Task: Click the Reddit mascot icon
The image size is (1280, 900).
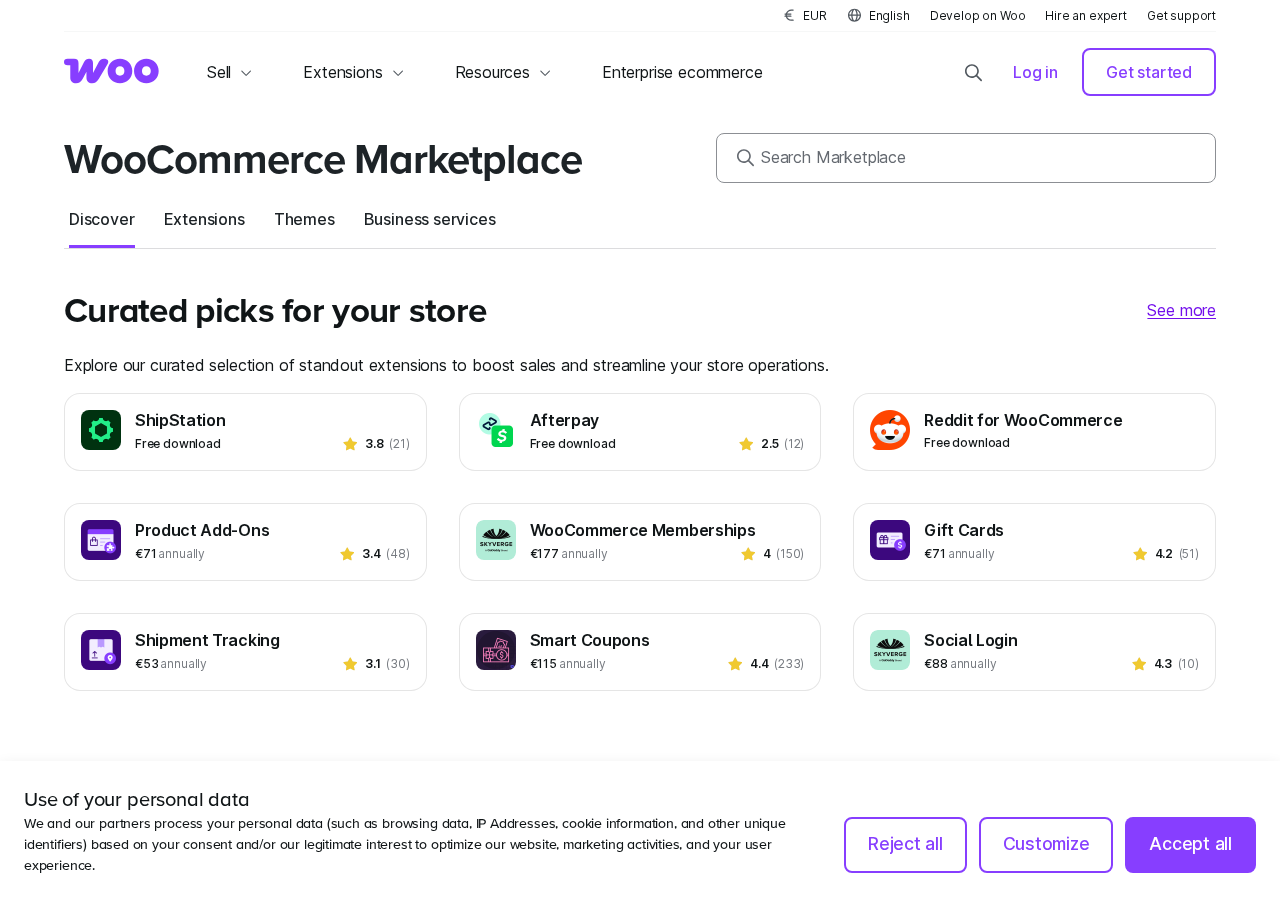Action: (x=890, y=430)
